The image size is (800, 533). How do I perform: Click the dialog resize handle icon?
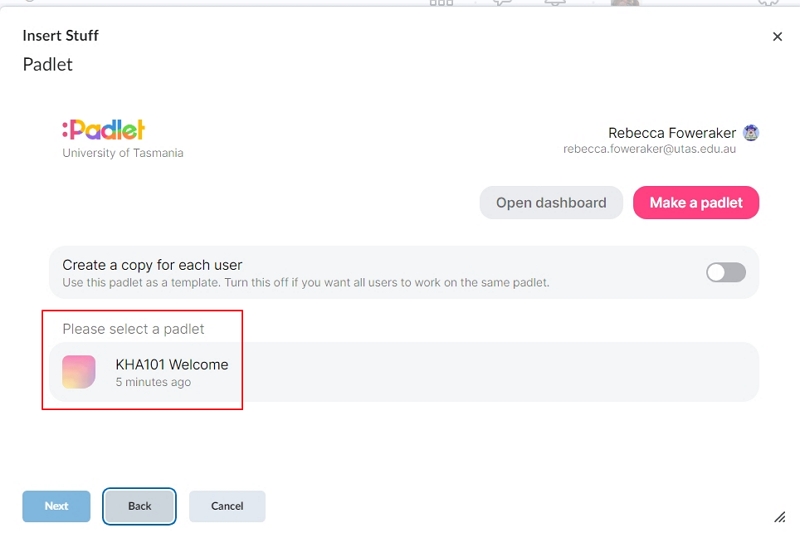(780, 517)
